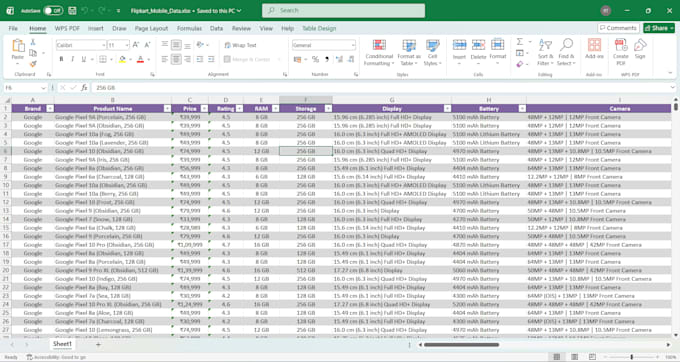Open the yellow fill color button

pyautogui.click(x=122, y=59)
